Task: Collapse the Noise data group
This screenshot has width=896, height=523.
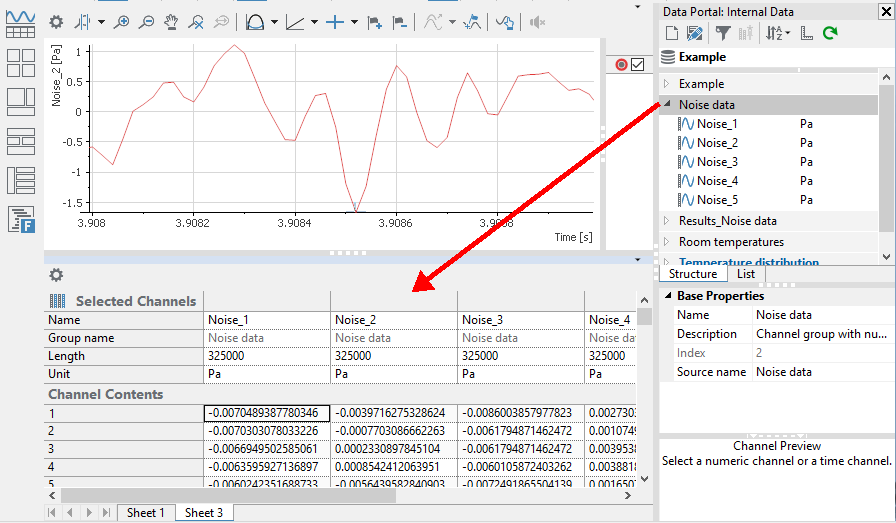Action: (667, 105)
